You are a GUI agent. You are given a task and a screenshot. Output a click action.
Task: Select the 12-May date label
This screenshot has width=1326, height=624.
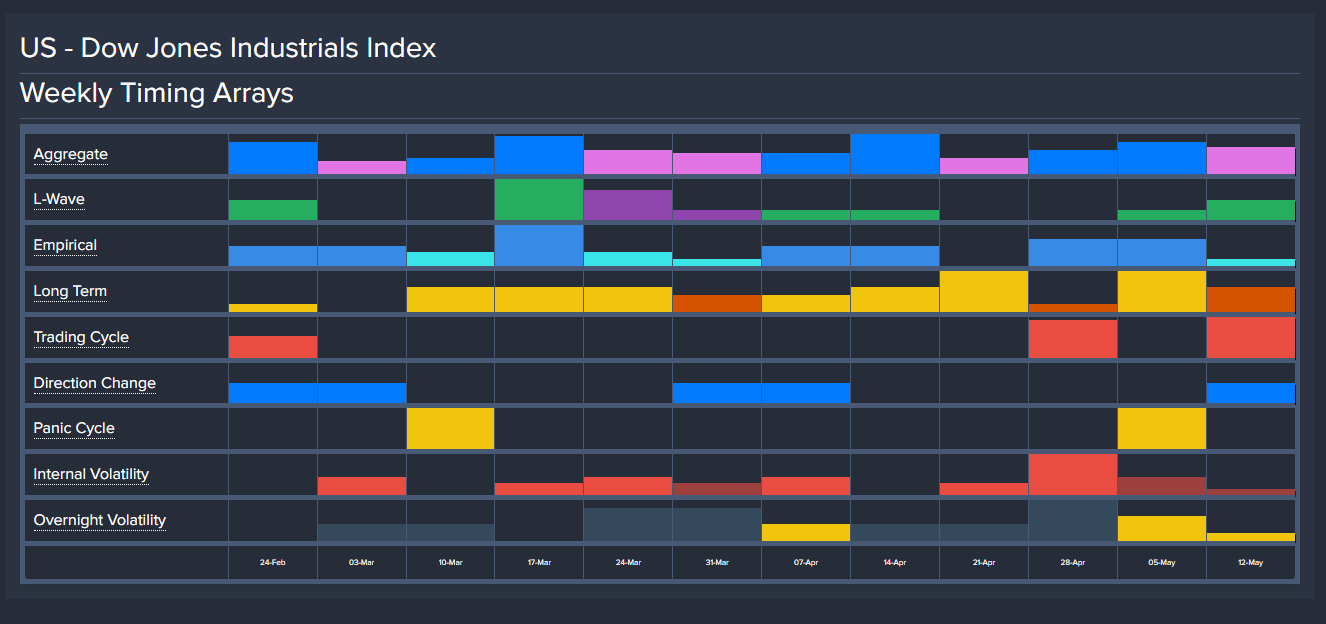1251,563
